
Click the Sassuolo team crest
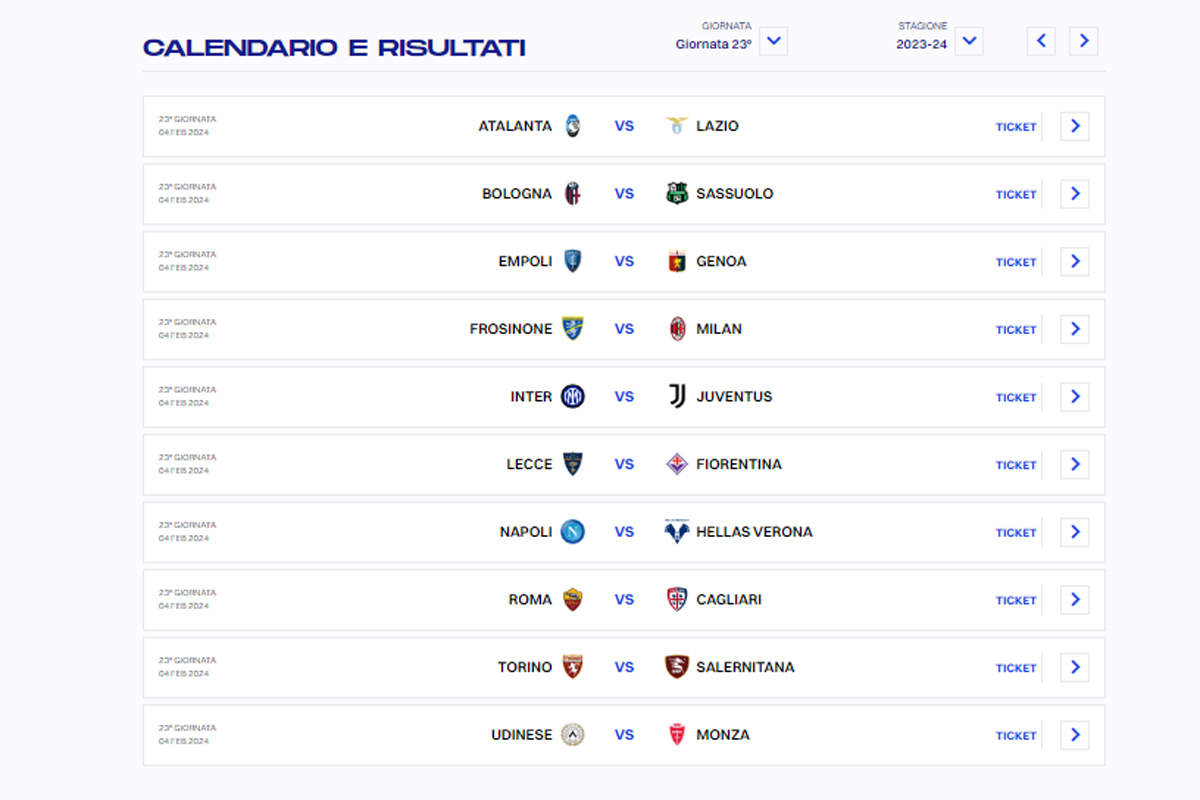tap(677, 194)
